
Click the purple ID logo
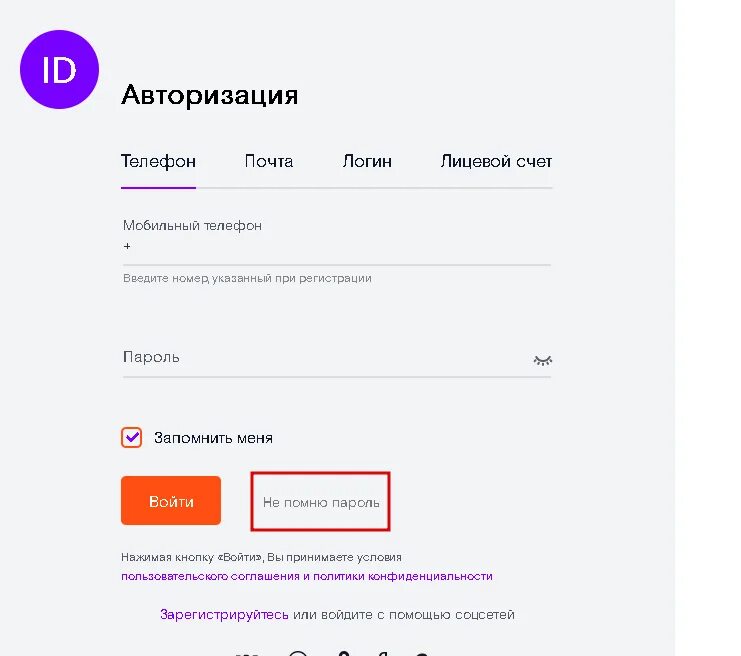[60, 69]
